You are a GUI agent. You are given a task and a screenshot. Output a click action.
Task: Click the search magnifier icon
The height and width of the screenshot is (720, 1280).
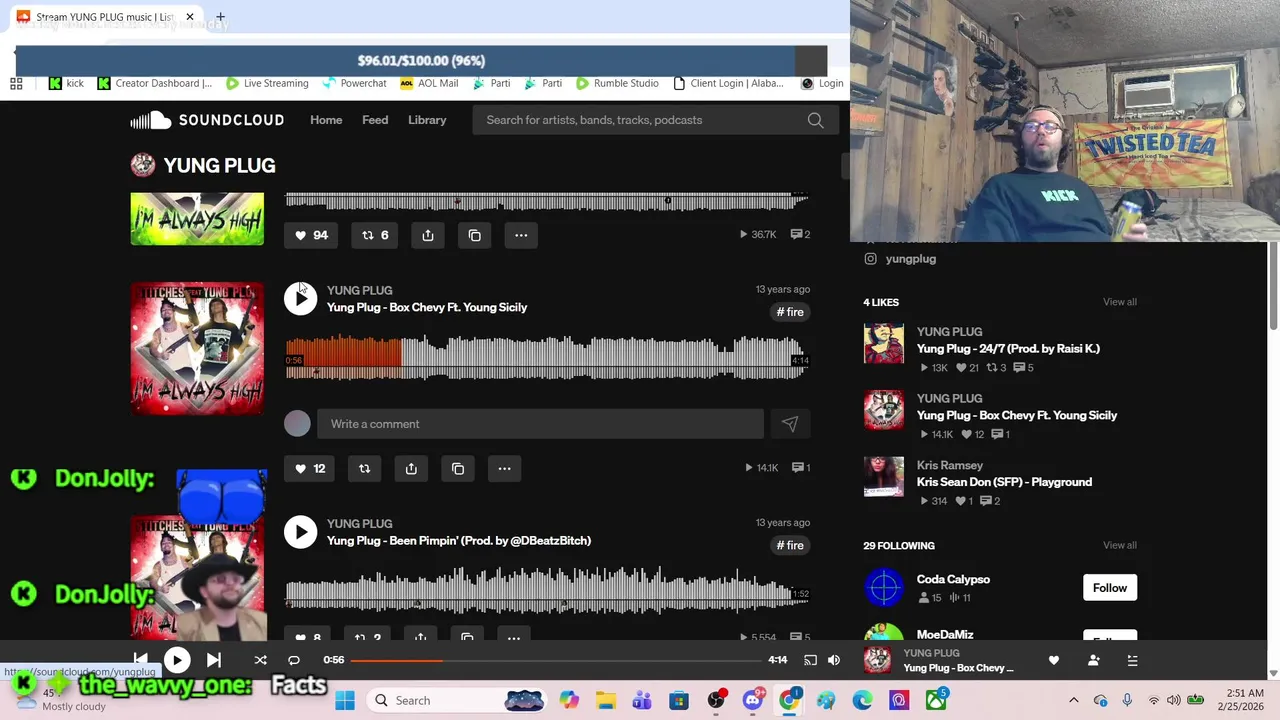[x=816, y=120]
